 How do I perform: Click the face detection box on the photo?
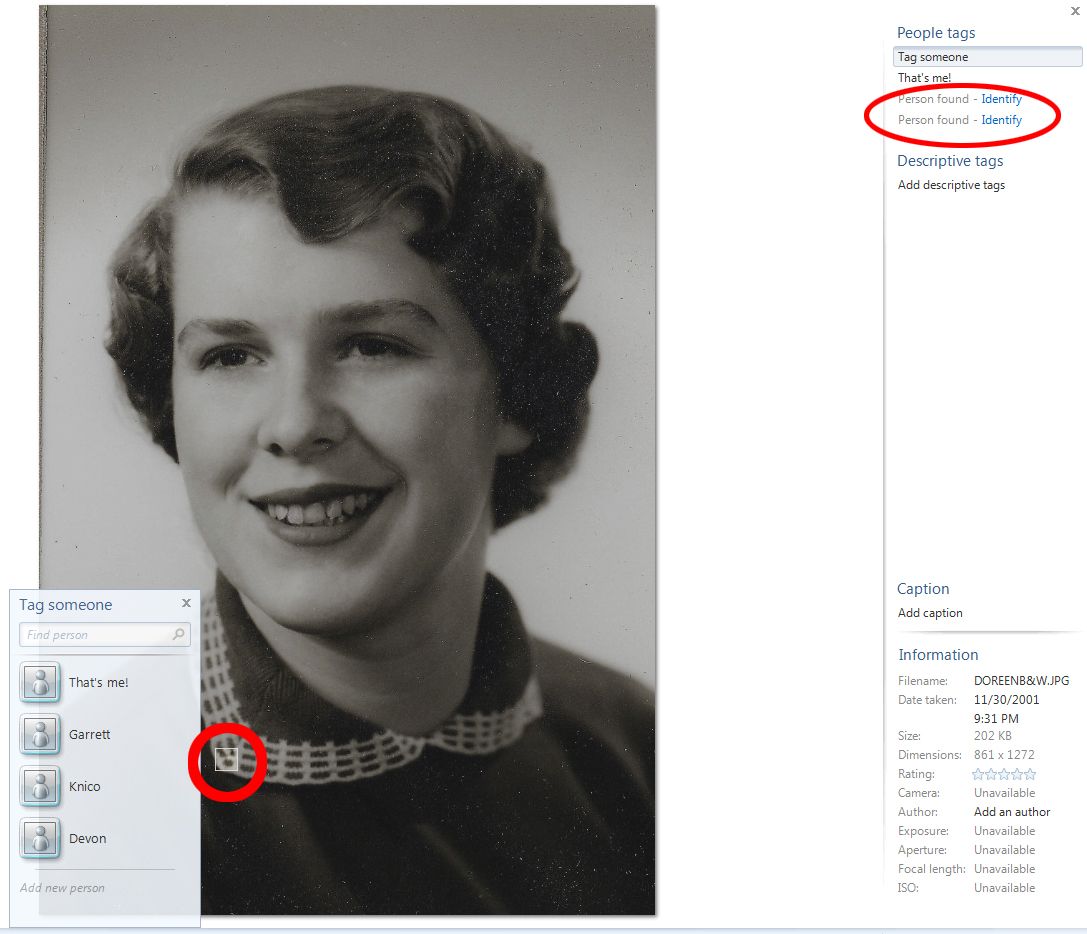pos(227,760)
